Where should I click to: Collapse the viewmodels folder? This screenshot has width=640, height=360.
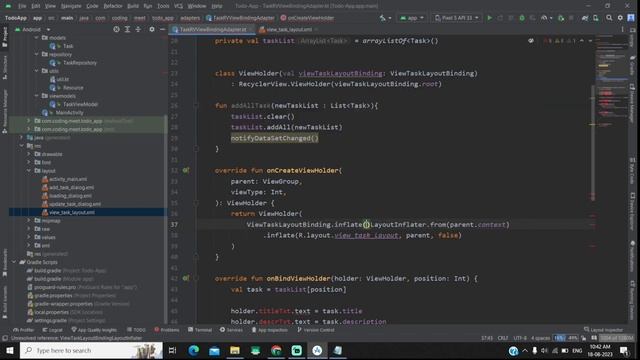click(x=36, y=96)
